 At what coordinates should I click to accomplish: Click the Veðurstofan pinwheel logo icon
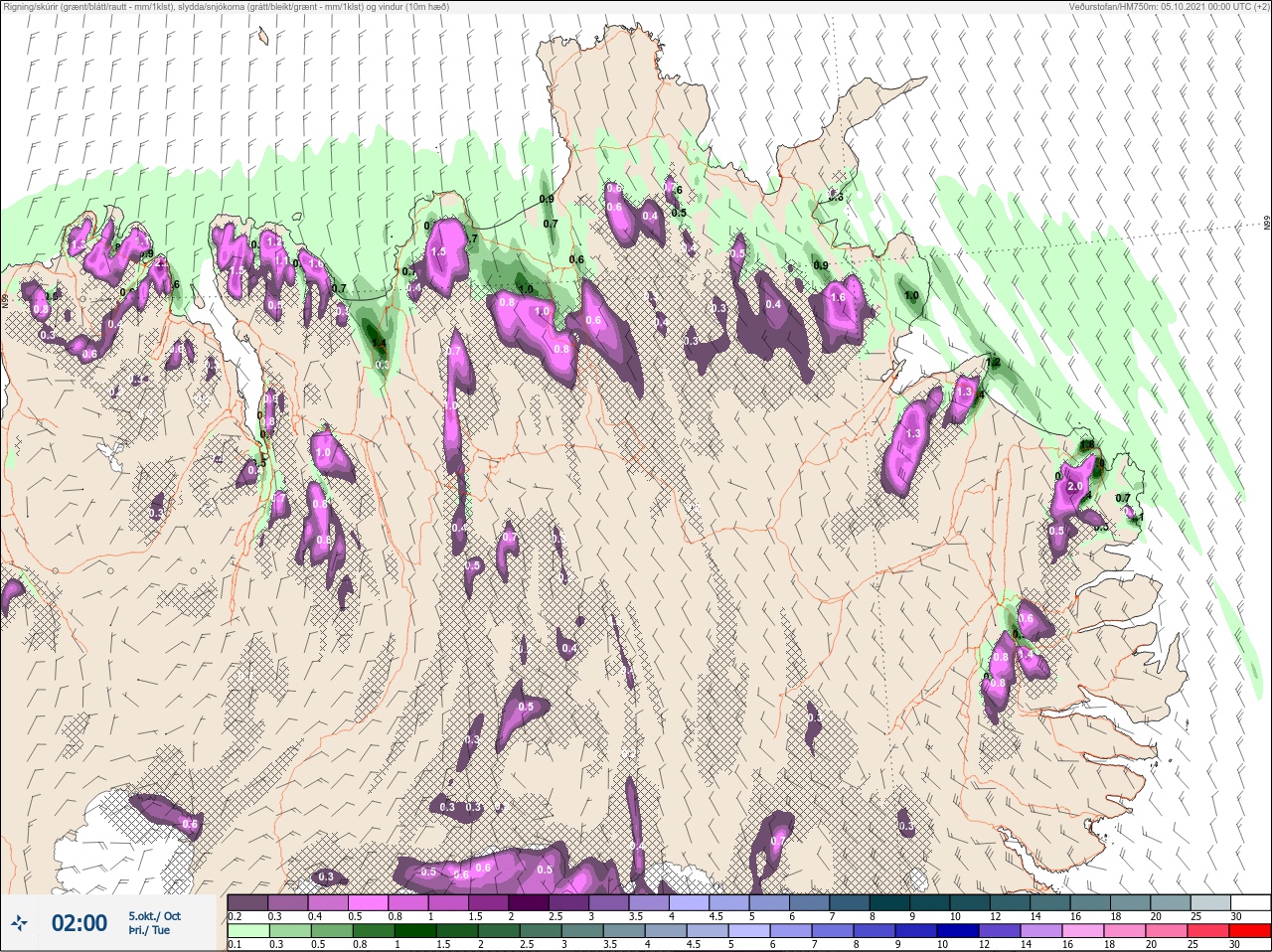pos(20,923)
